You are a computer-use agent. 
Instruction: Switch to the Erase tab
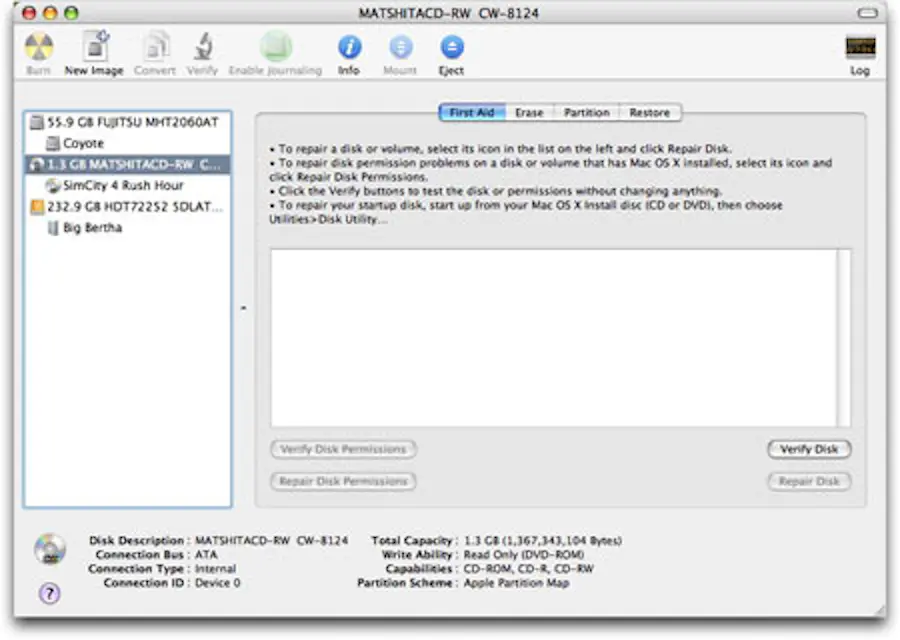[x=529, y=112]
